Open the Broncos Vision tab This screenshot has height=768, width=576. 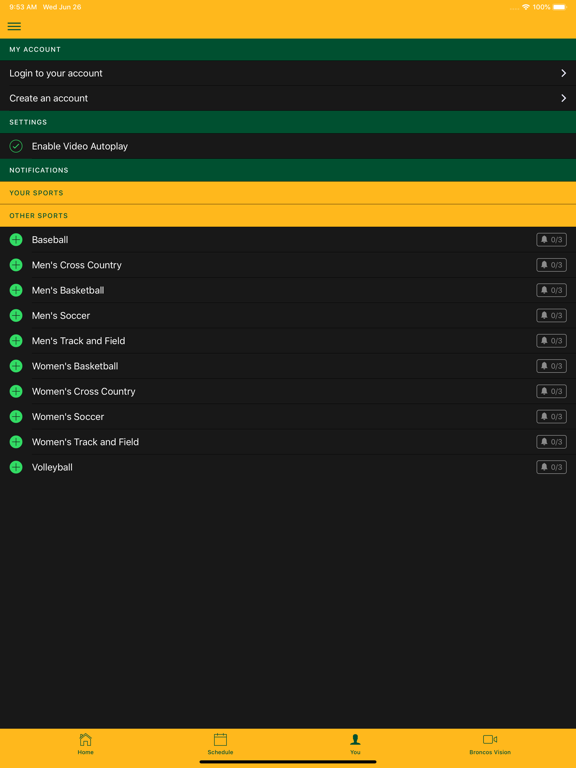click(x=490, y=744)
